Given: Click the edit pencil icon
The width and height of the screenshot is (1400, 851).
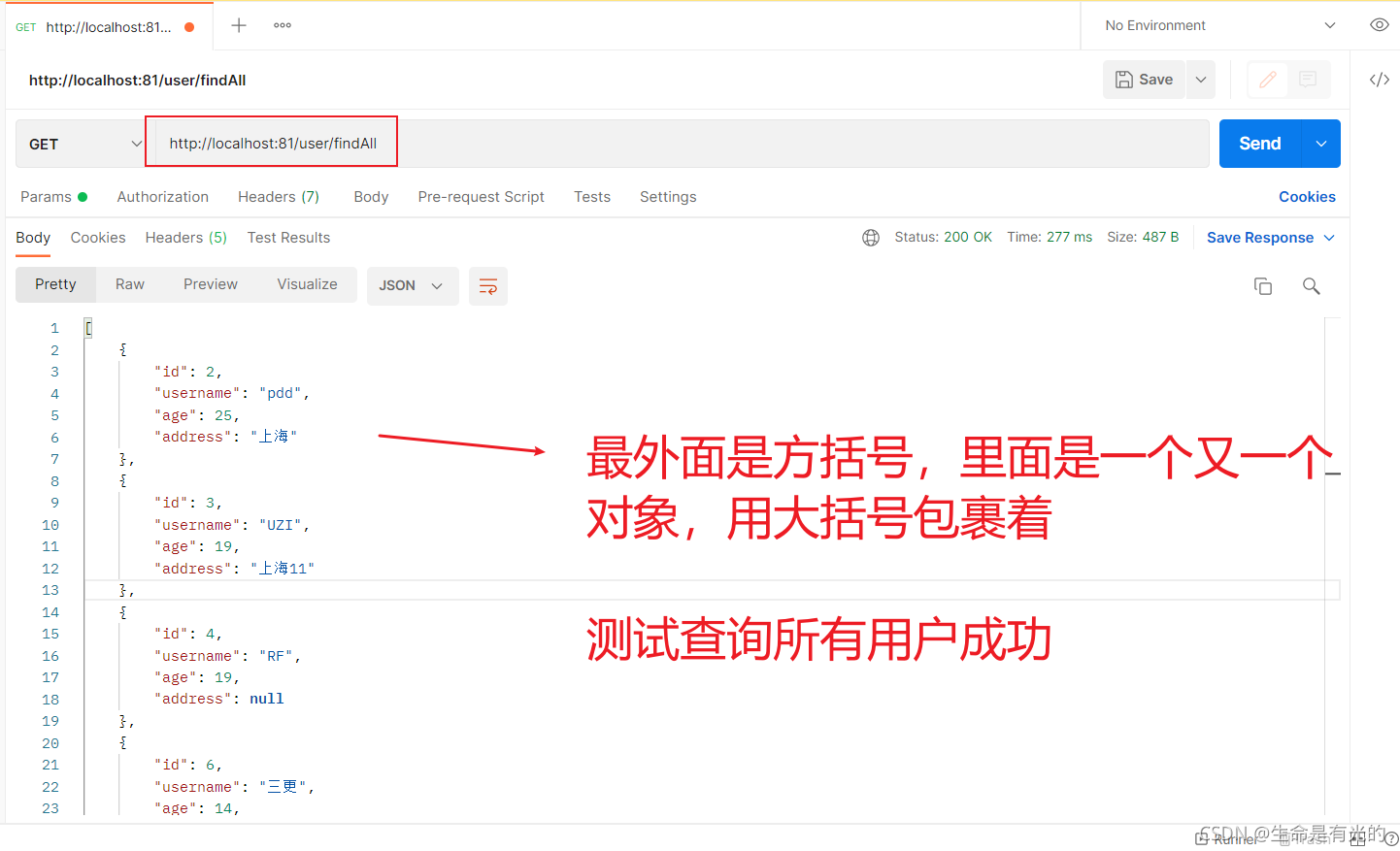Looking at the screenshot, I should tap(1267, 80).
